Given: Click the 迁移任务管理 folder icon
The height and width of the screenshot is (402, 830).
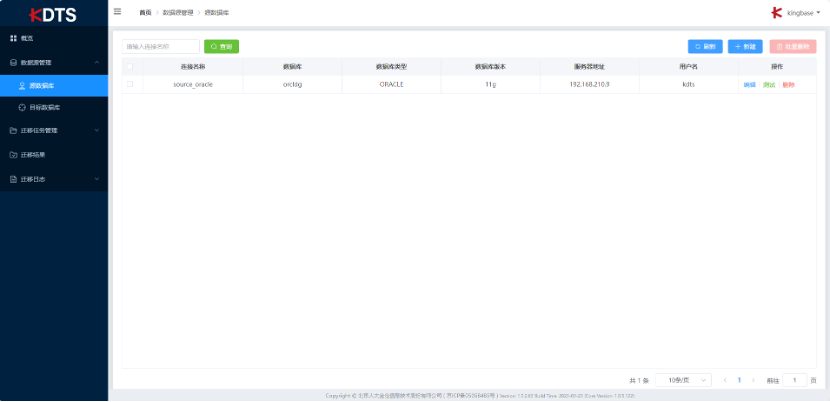Looking at the screenshot, I should (x=14, y=130).
